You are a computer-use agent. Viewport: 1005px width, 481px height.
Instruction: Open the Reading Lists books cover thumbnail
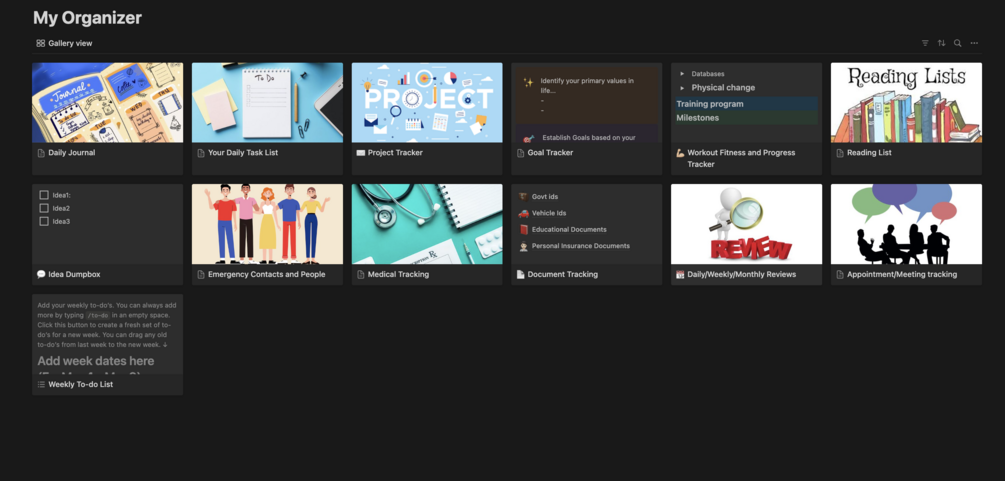906,103
